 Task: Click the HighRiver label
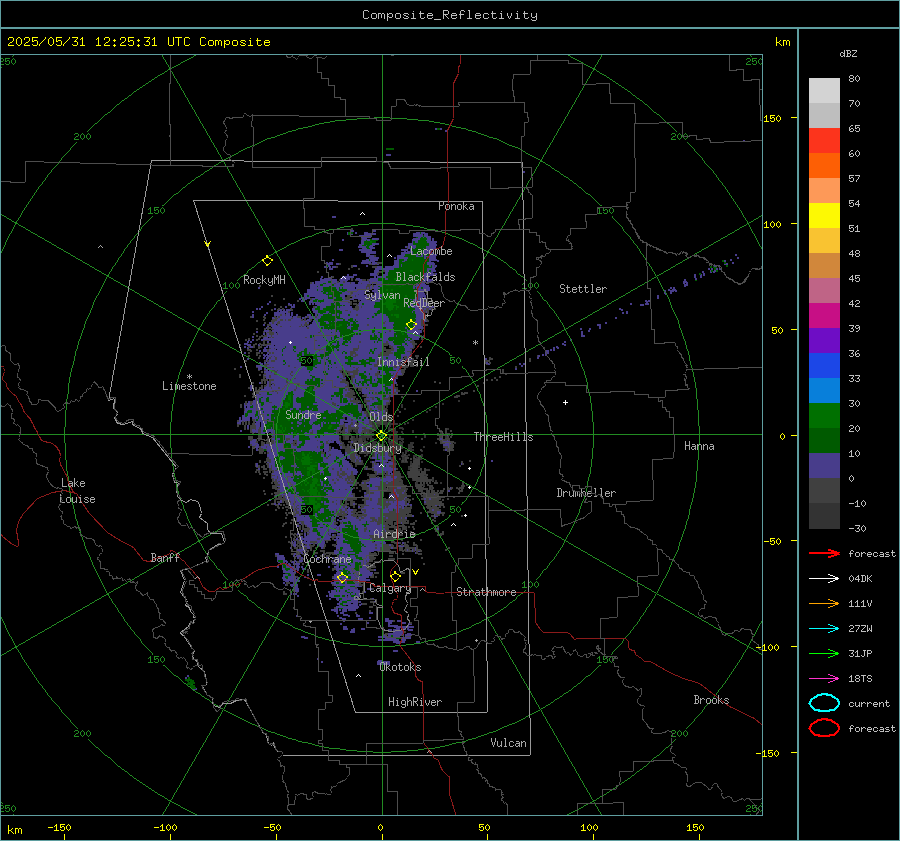(x=415, y=702)
